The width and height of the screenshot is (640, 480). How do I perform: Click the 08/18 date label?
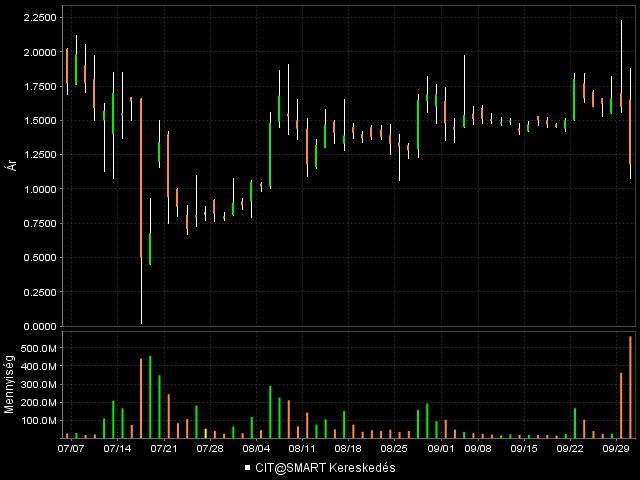[x=348, y=449]
